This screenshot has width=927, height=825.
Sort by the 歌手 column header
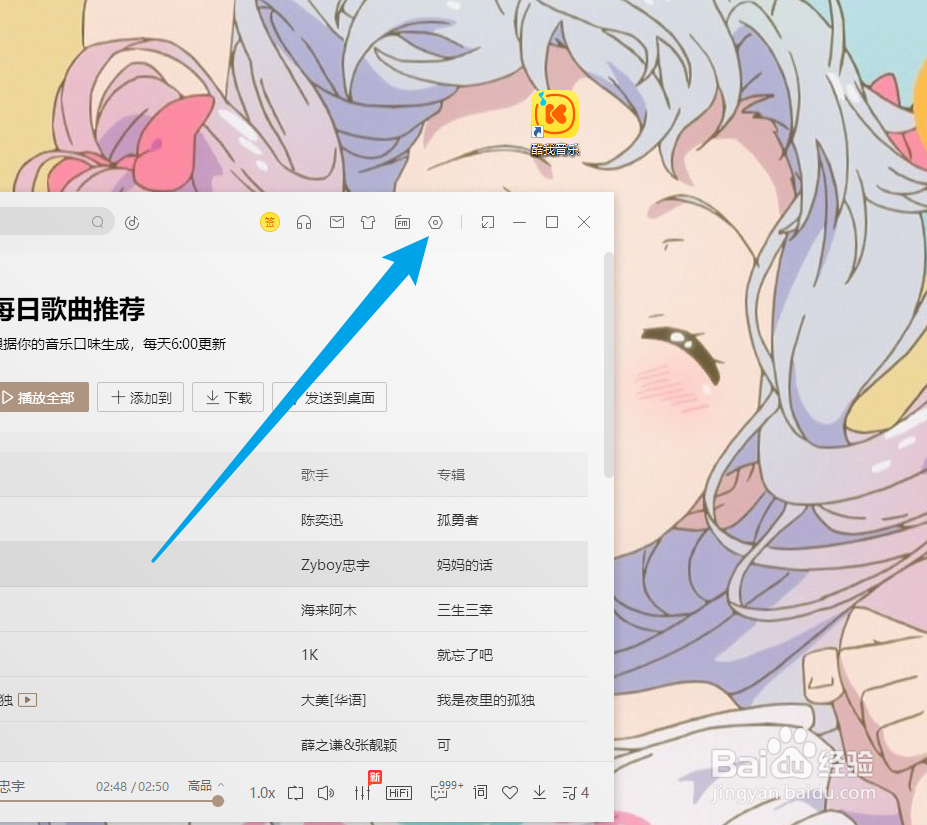(x=315, y=474)
